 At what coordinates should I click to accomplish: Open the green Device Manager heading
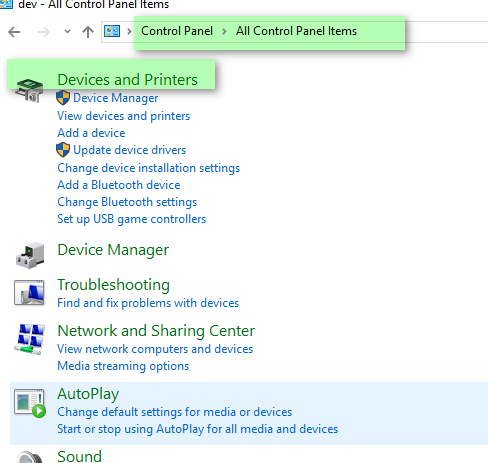(x=113, y=250)
